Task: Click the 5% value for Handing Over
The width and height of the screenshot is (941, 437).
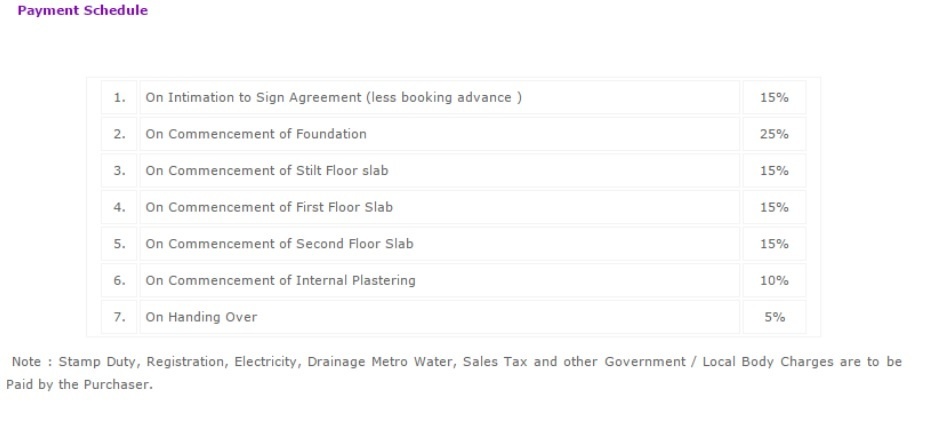Action: tap(774, 317)
